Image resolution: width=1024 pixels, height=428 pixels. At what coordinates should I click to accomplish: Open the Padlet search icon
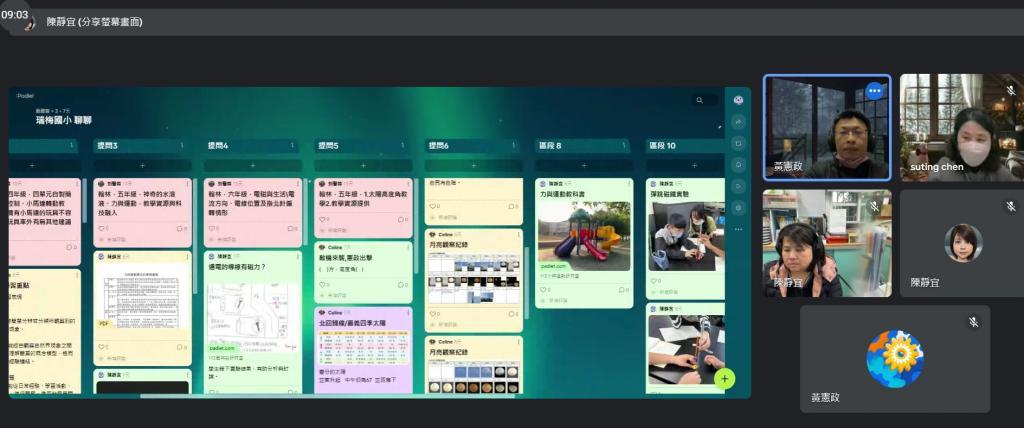pyautogui.click(x=701, y=100)
